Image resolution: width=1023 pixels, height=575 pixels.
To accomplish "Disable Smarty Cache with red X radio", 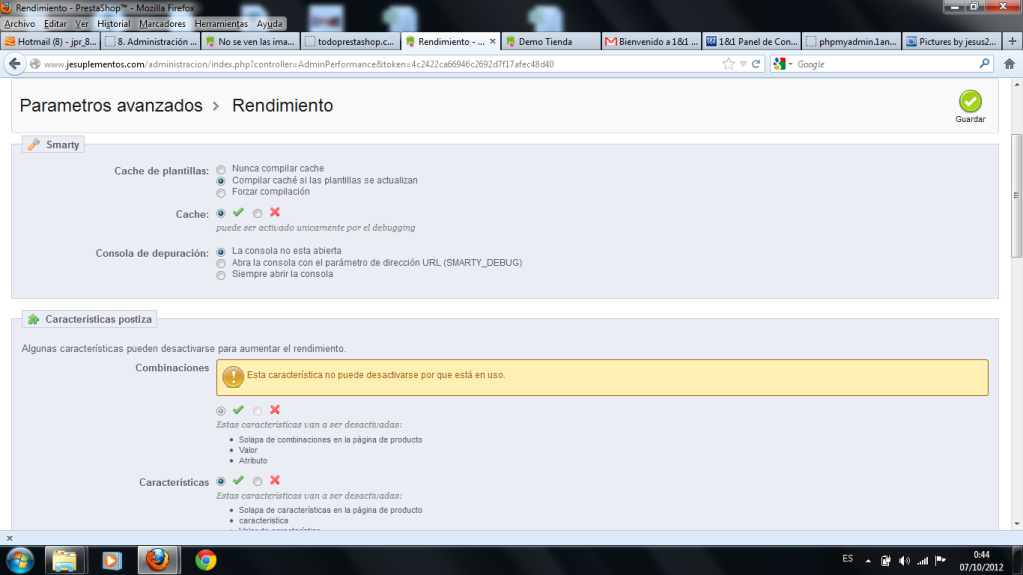I will 258,213.
